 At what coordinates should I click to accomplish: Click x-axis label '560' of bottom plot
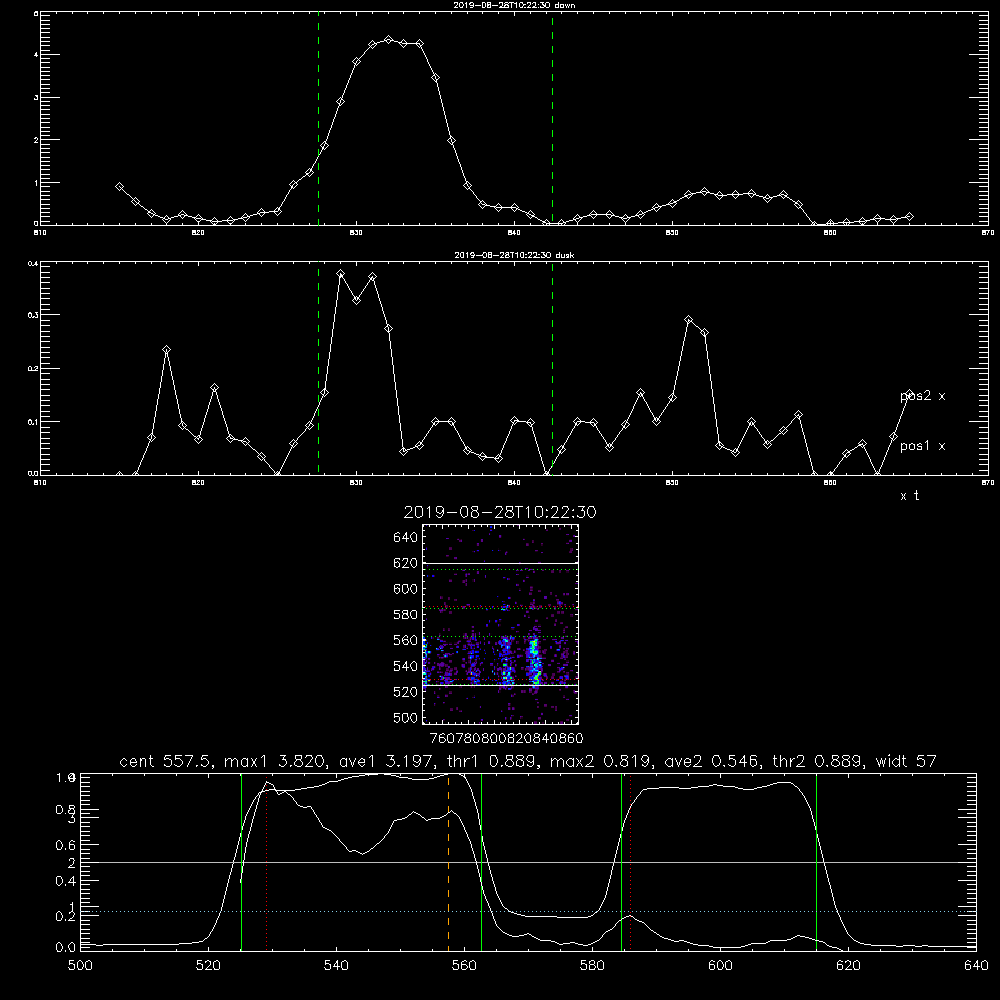coord(464,966)
